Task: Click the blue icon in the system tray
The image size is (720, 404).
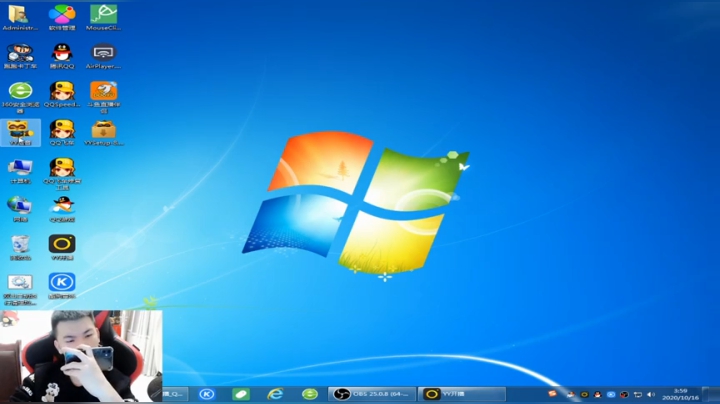Action: pos(611,394)
